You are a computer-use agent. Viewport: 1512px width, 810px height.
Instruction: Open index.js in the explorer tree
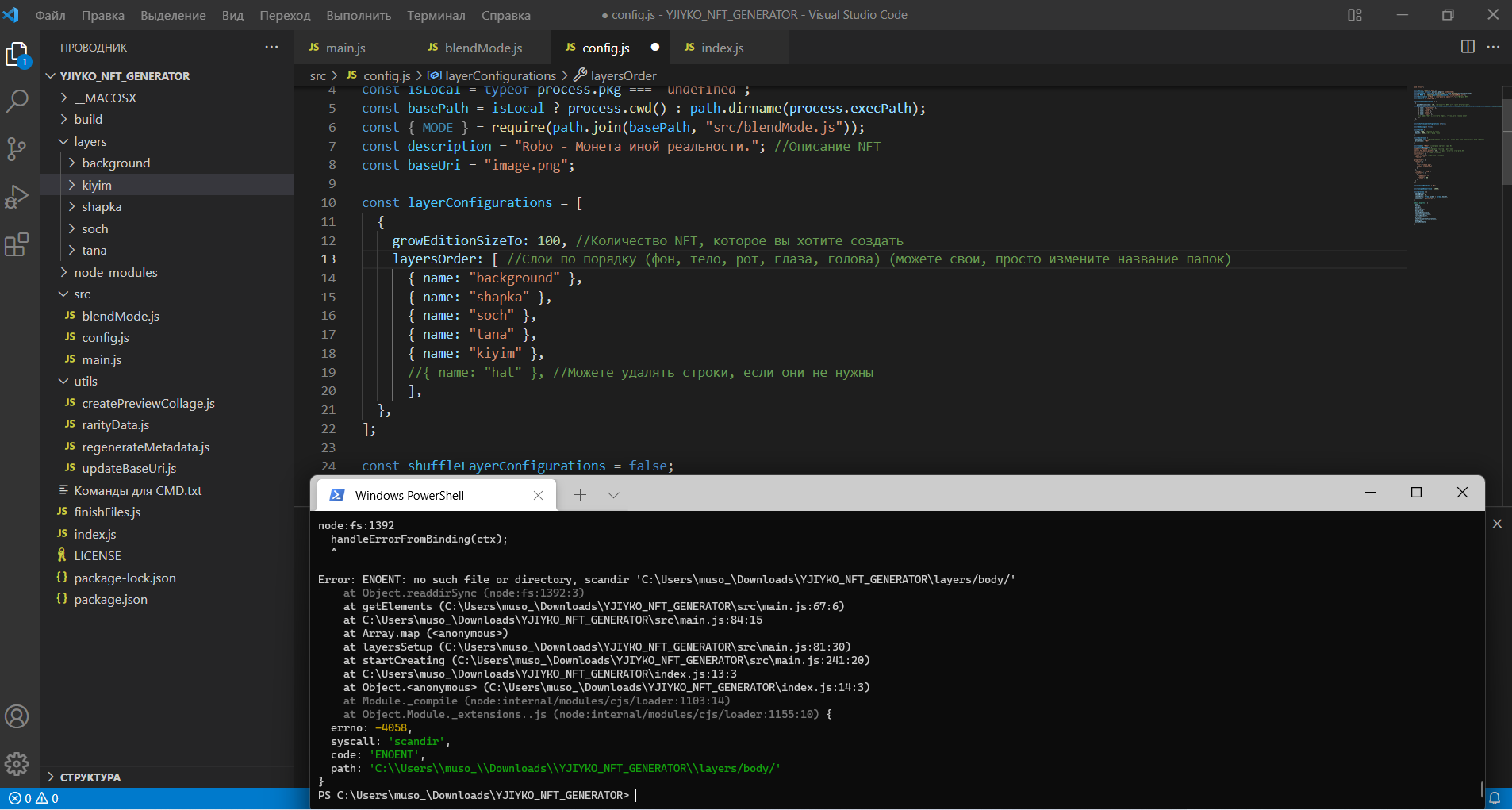167,534
